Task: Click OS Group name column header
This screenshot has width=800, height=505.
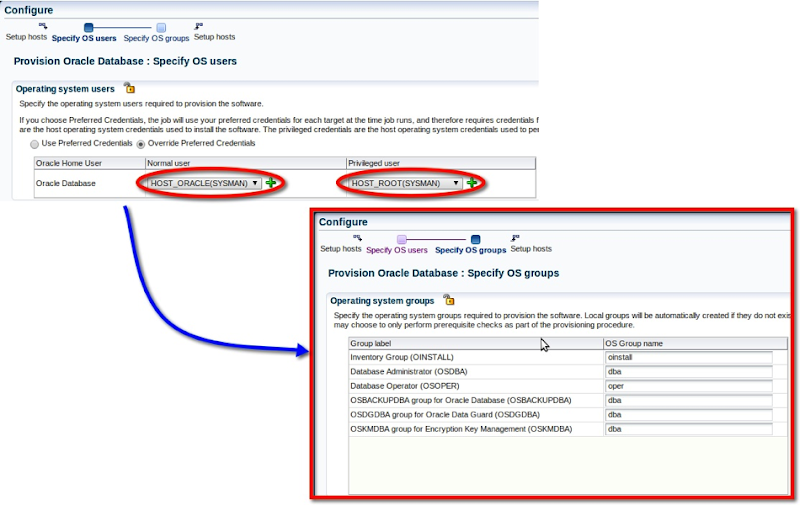Action: tap(695, 343)
